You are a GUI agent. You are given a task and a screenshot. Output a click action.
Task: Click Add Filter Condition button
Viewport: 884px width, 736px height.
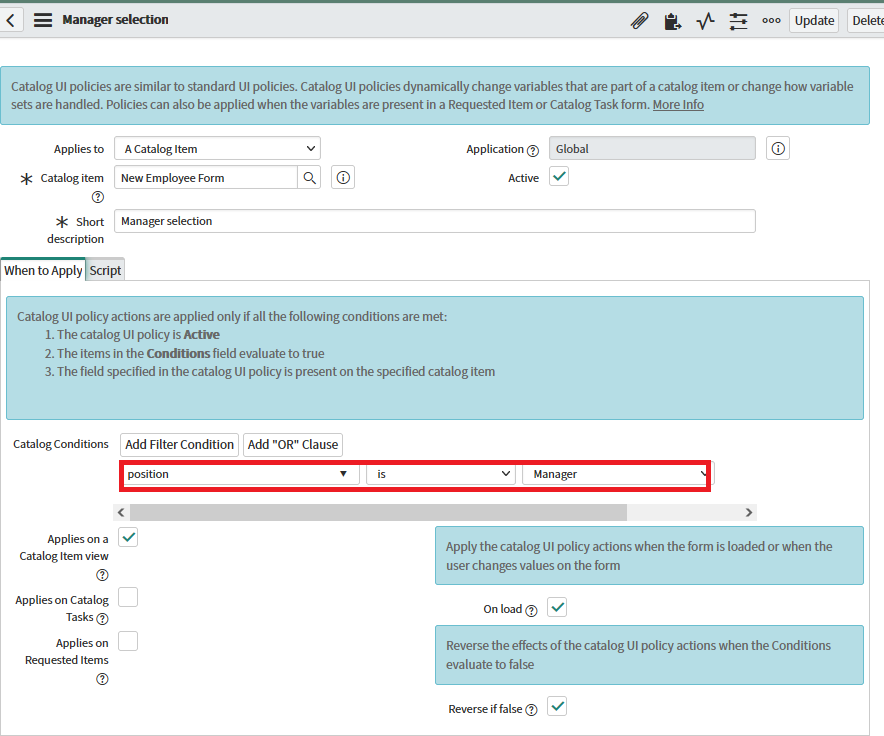point(179,444)
